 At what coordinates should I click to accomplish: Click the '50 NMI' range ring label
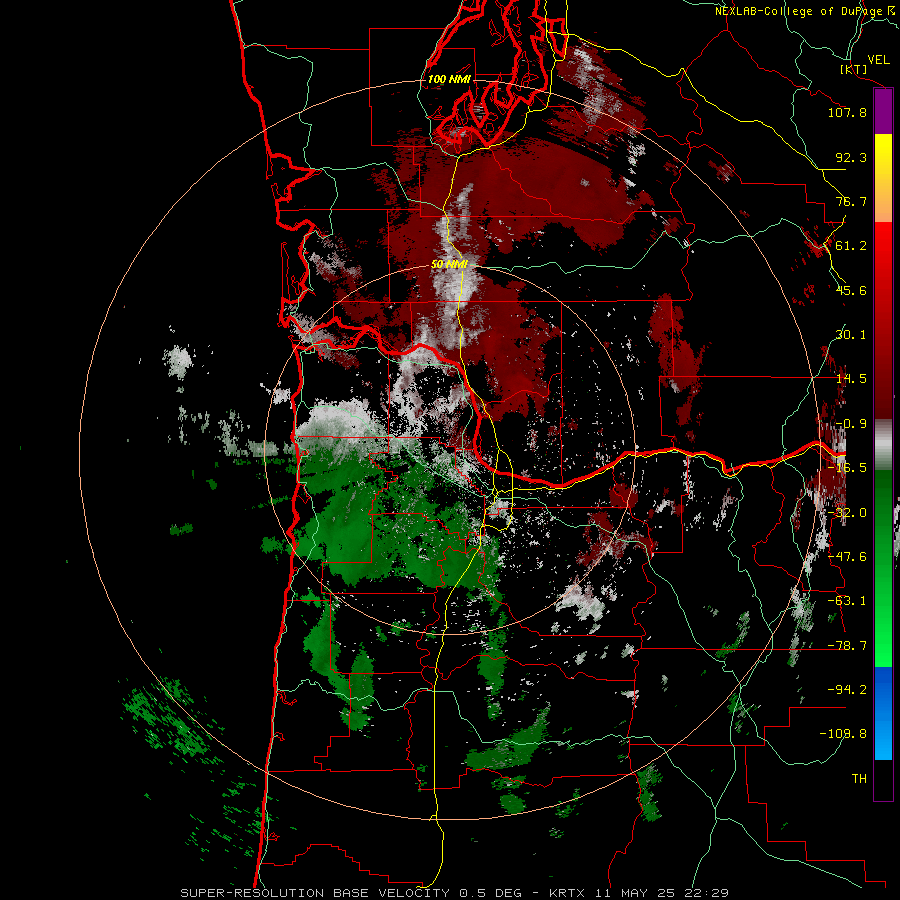[x=449, y=264]
